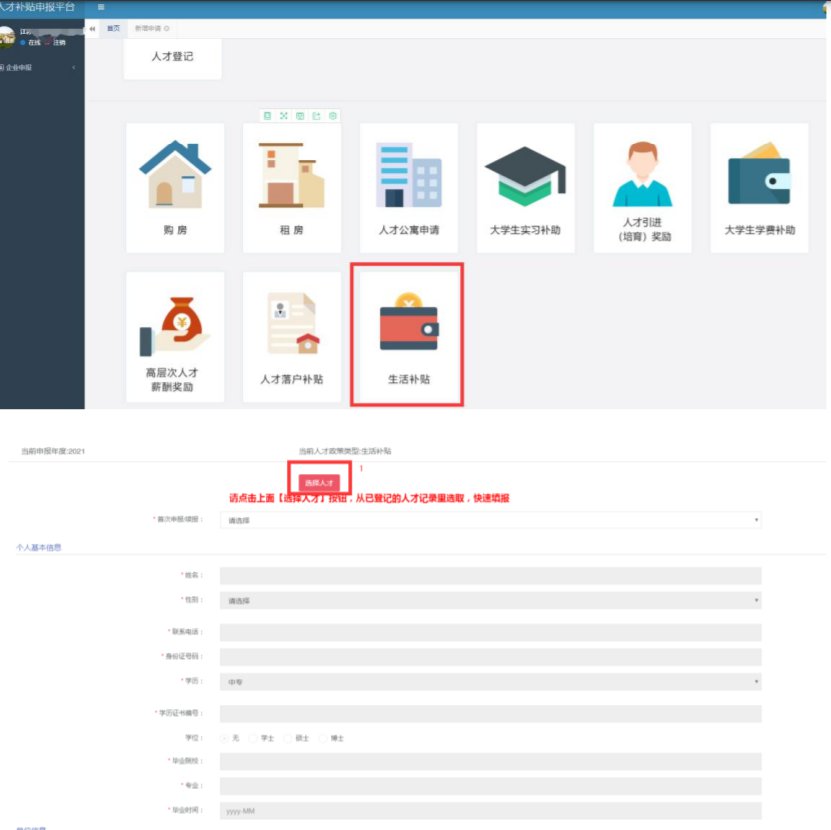Click the 当前人才政策类型:生活补贴 text
The height and width of the screenshot is (830, 831).
point(345,451)
